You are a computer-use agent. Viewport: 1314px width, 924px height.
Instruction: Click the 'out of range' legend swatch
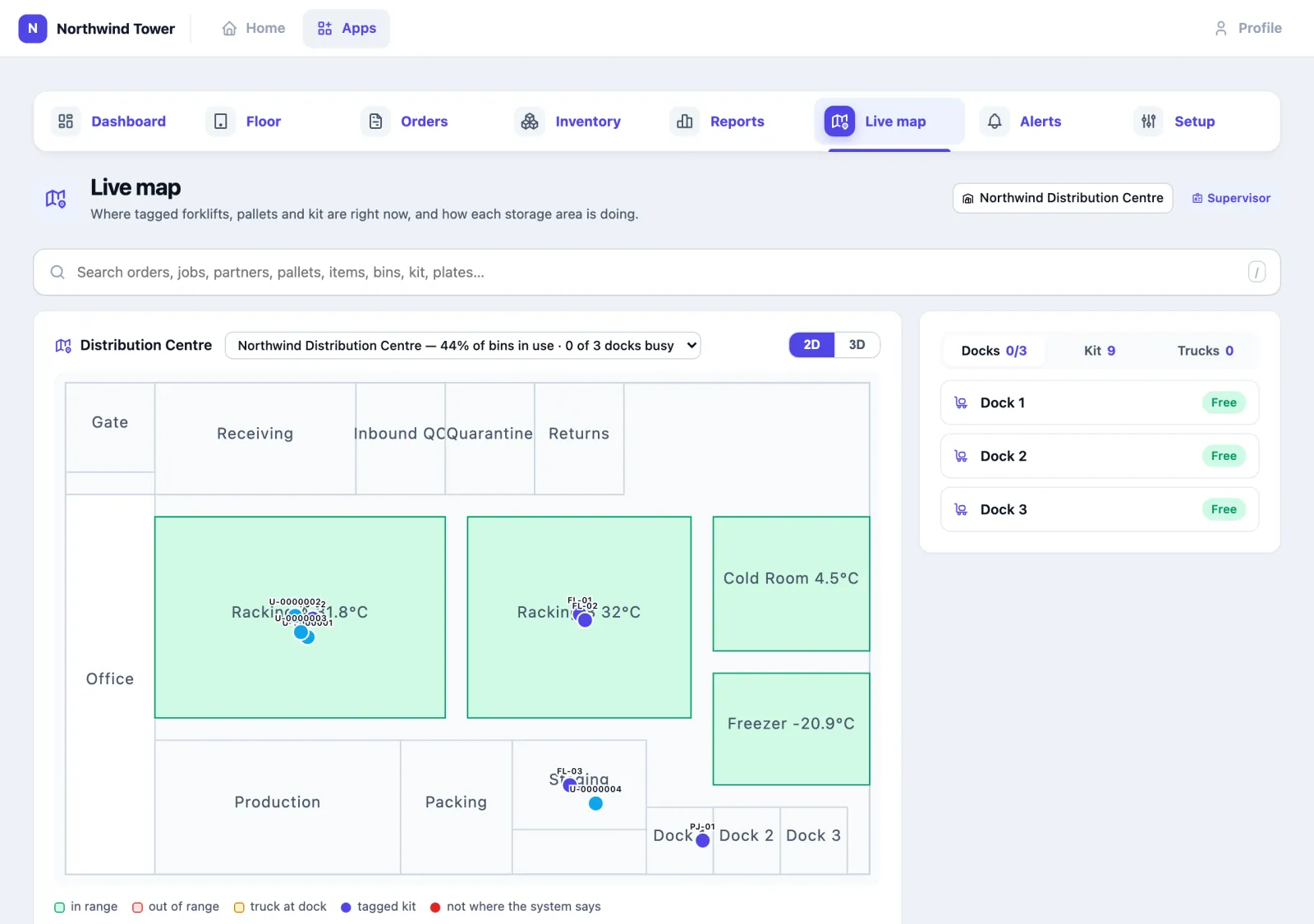point(138,908)
